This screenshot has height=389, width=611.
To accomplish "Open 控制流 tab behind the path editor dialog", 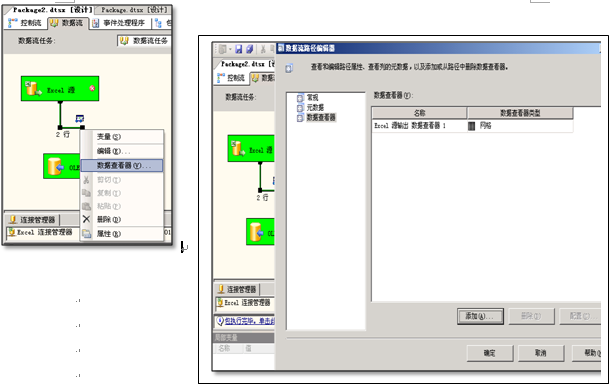I will point(231,78).
